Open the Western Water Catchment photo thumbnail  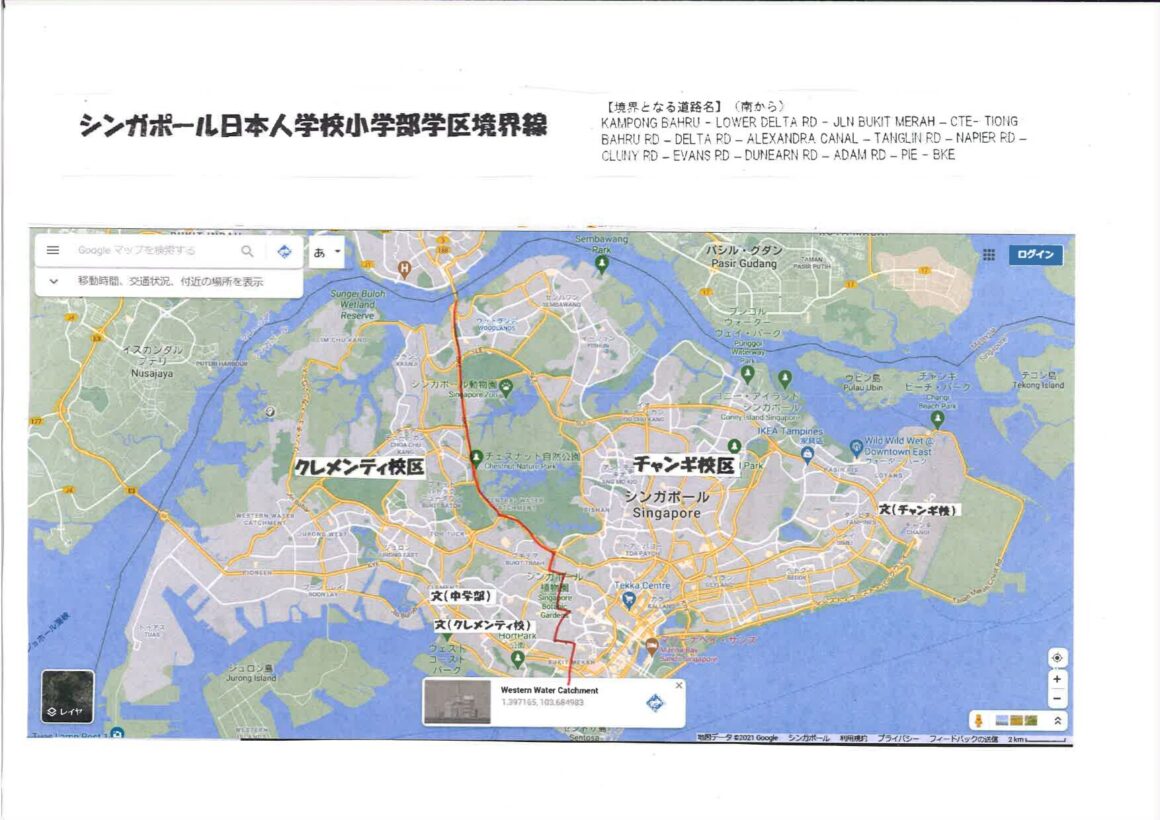pyautogui.click(x=458, y=703)
